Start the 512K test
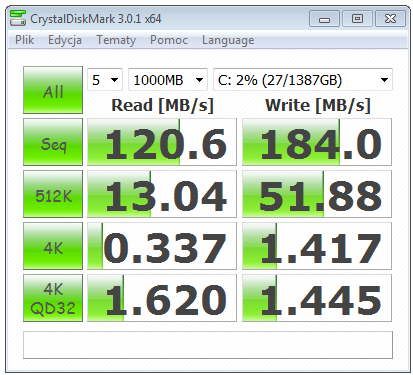Image resolution: width=413 pixels, height=375 pixels. 53,194
